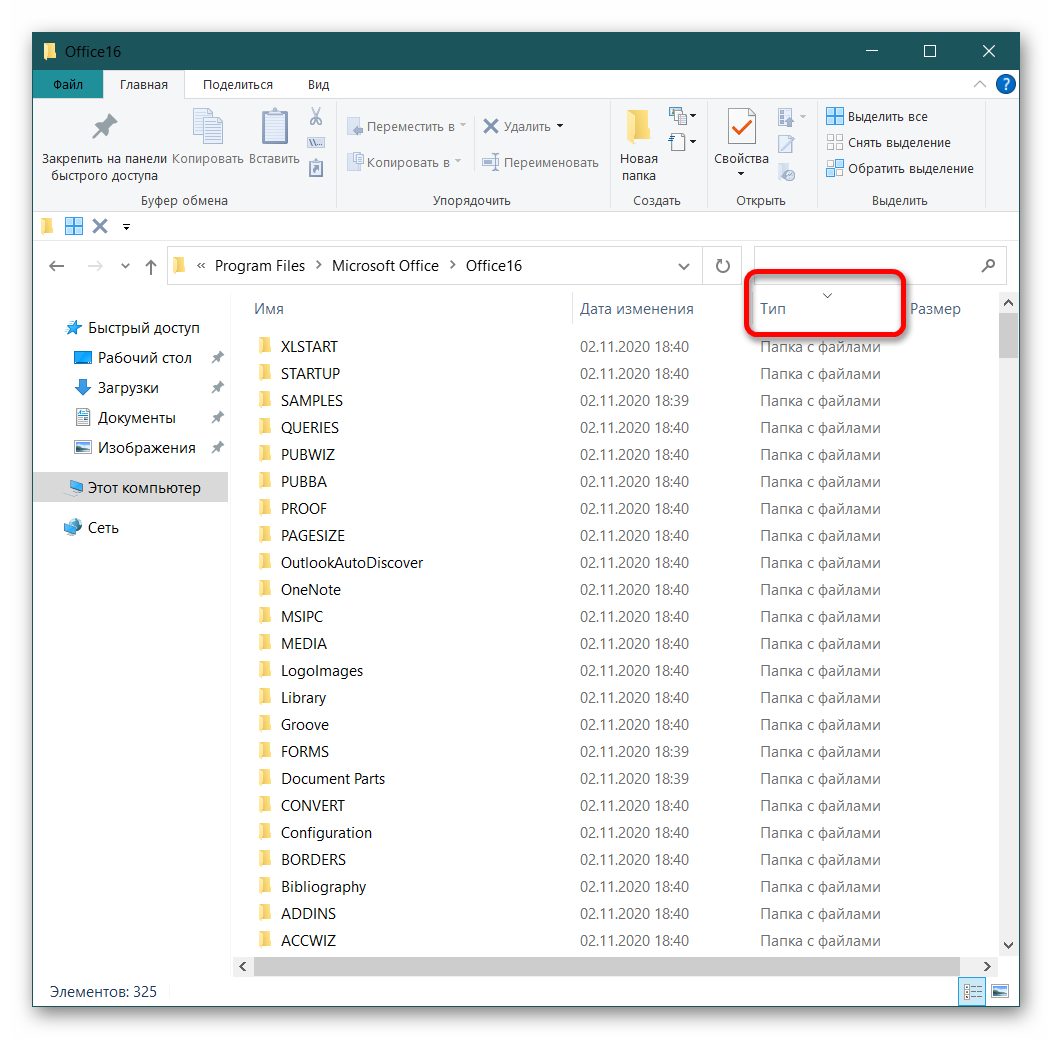Navigate back with the left arrow
This screenshot has height=1039, width=1052.
point(57,266)
